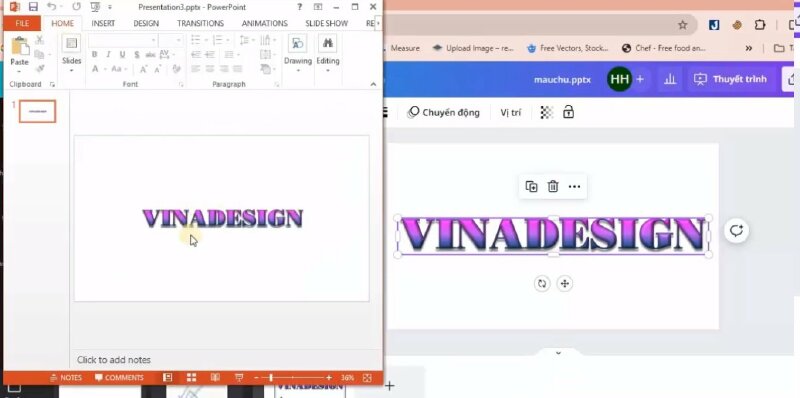Open the FILE tab
The image size is (800, 398).
pos(22,23)
